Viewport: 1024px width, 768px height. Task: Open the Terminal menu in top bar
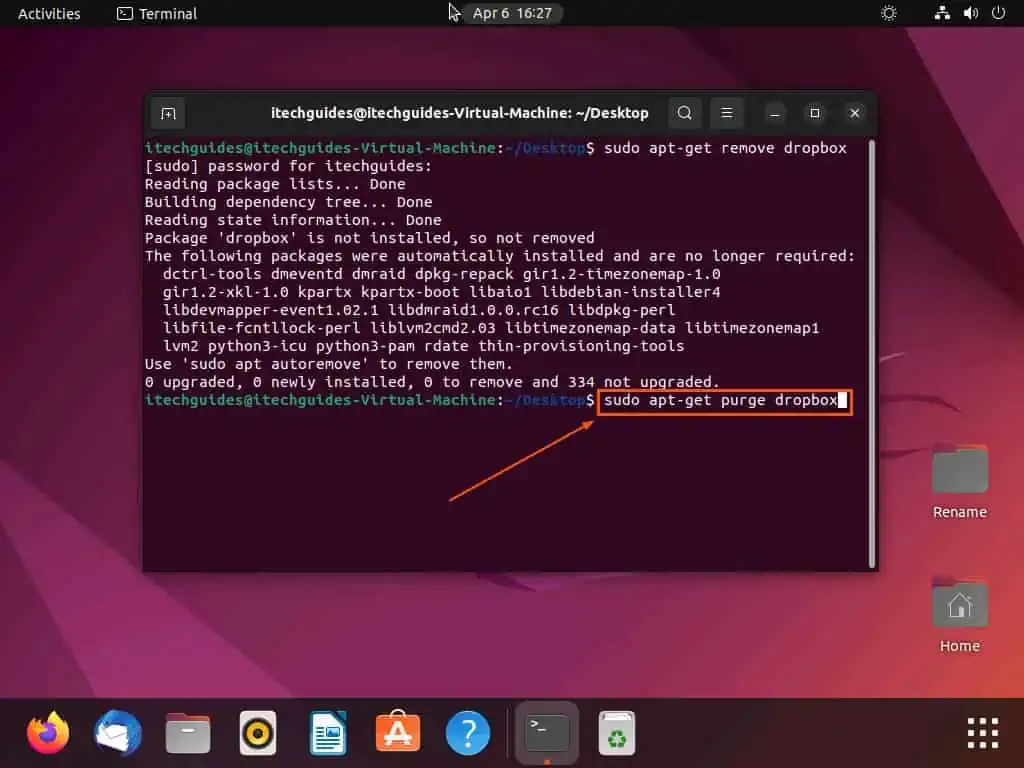point(156,13)
